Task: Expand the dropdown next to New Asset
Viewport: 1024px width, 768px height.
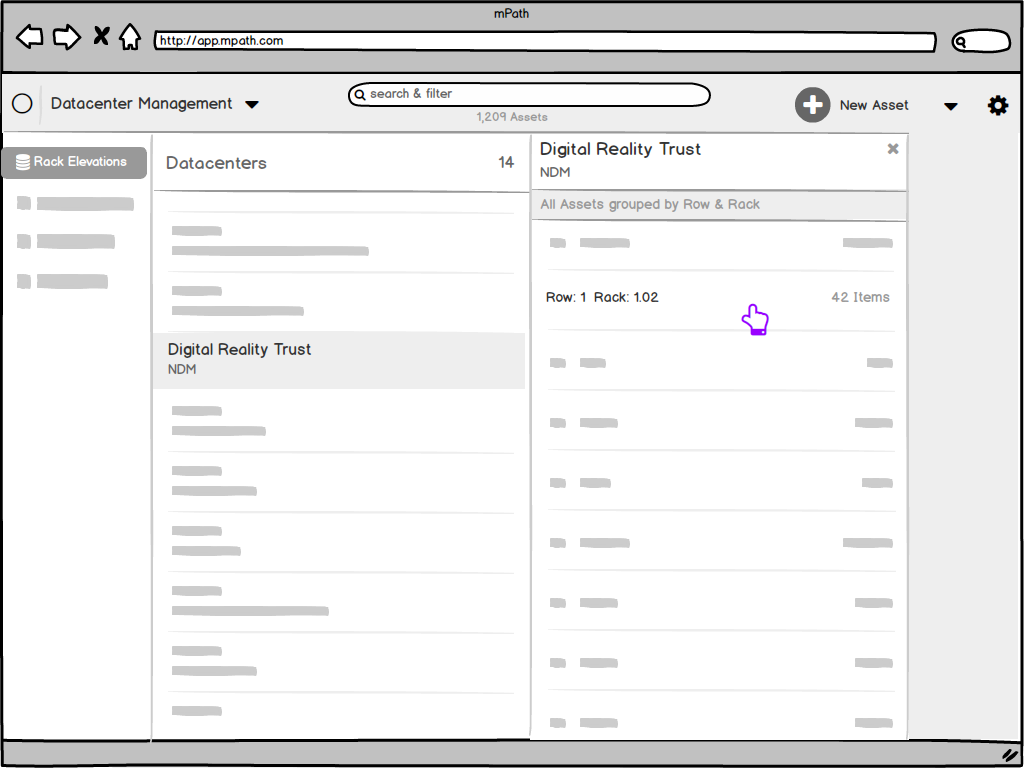Action: pos(950,105)
